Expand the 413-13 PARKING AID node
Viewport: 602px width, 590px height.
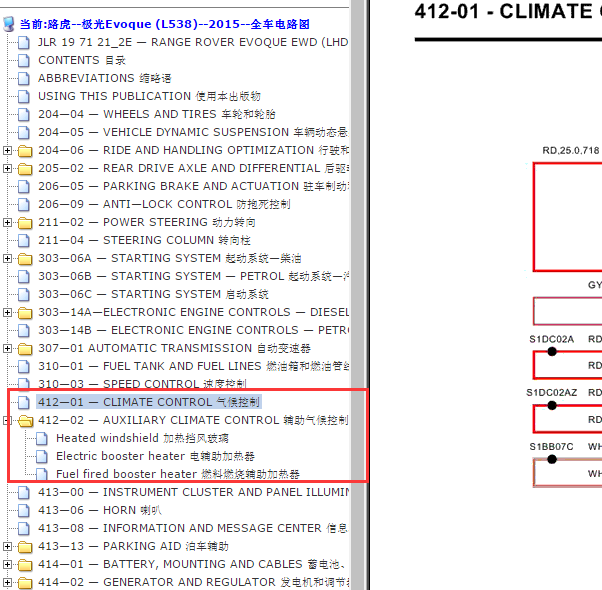tap(7, 546)
